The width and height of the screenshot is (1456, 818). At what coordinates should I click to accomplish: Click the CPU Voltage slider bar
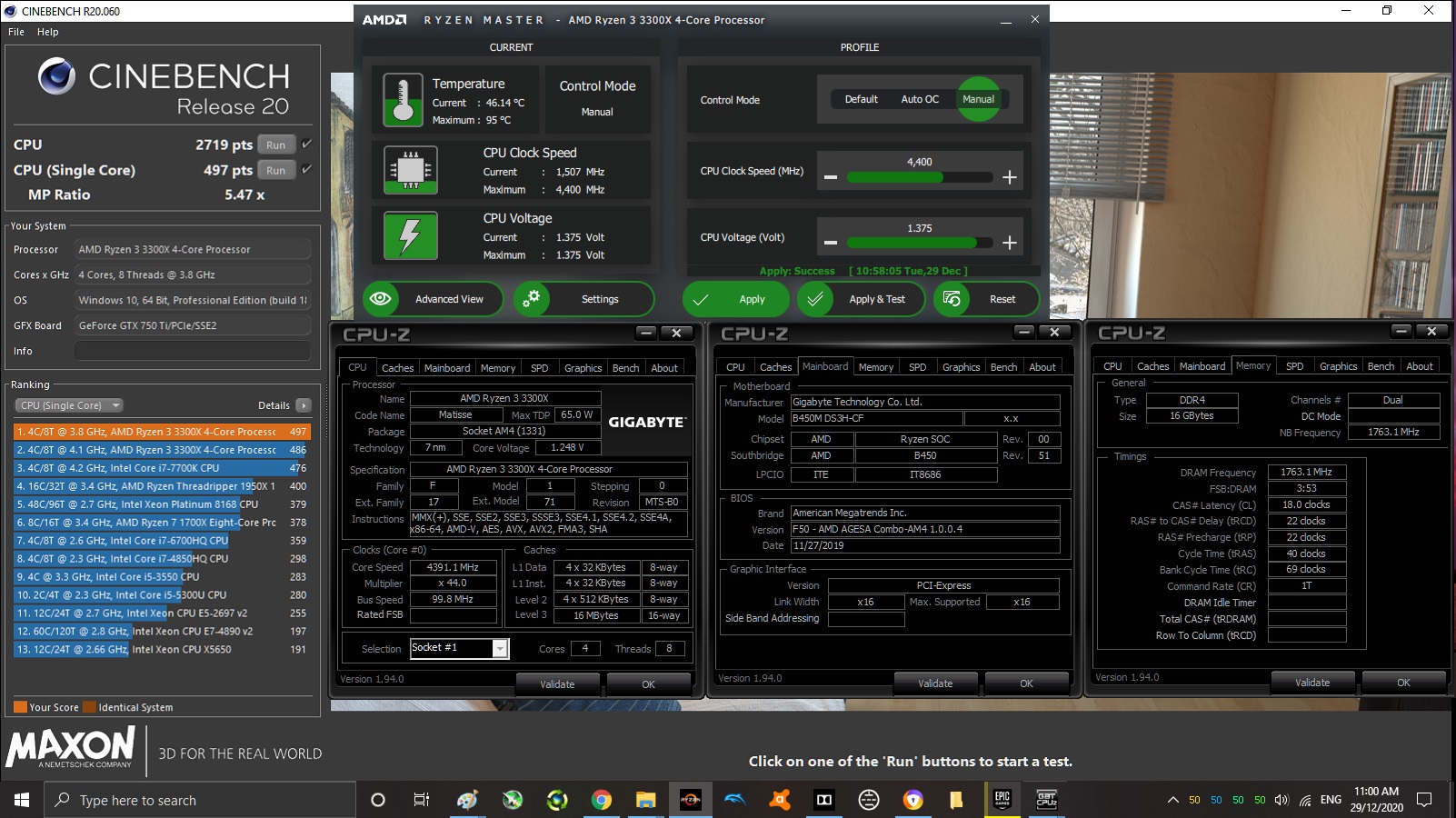coord(919,243)
